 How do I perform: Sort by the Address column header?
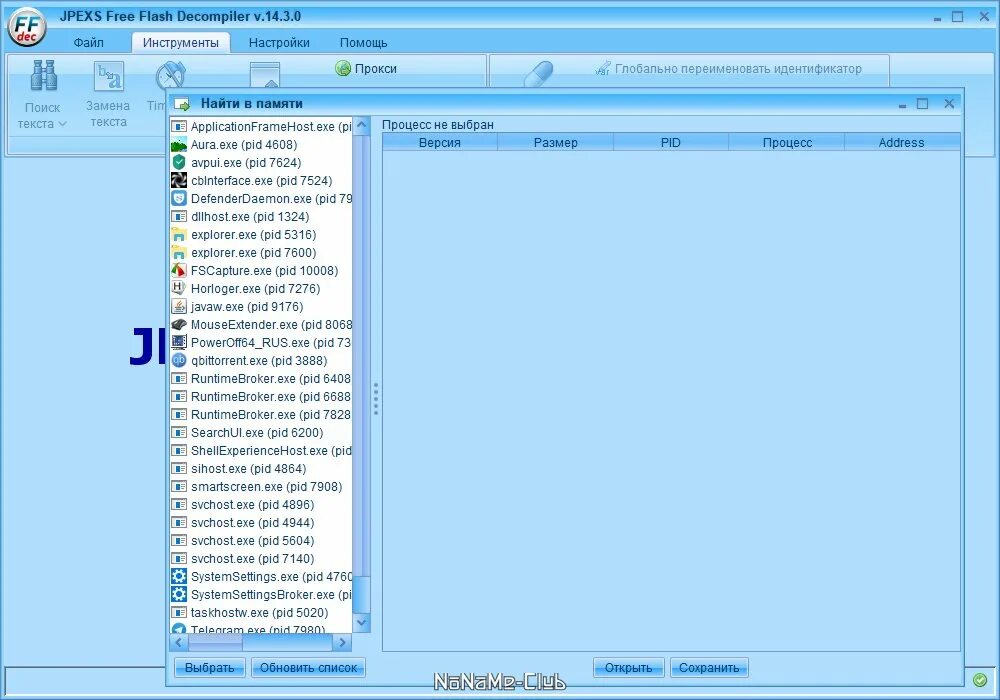pos(902,142)
